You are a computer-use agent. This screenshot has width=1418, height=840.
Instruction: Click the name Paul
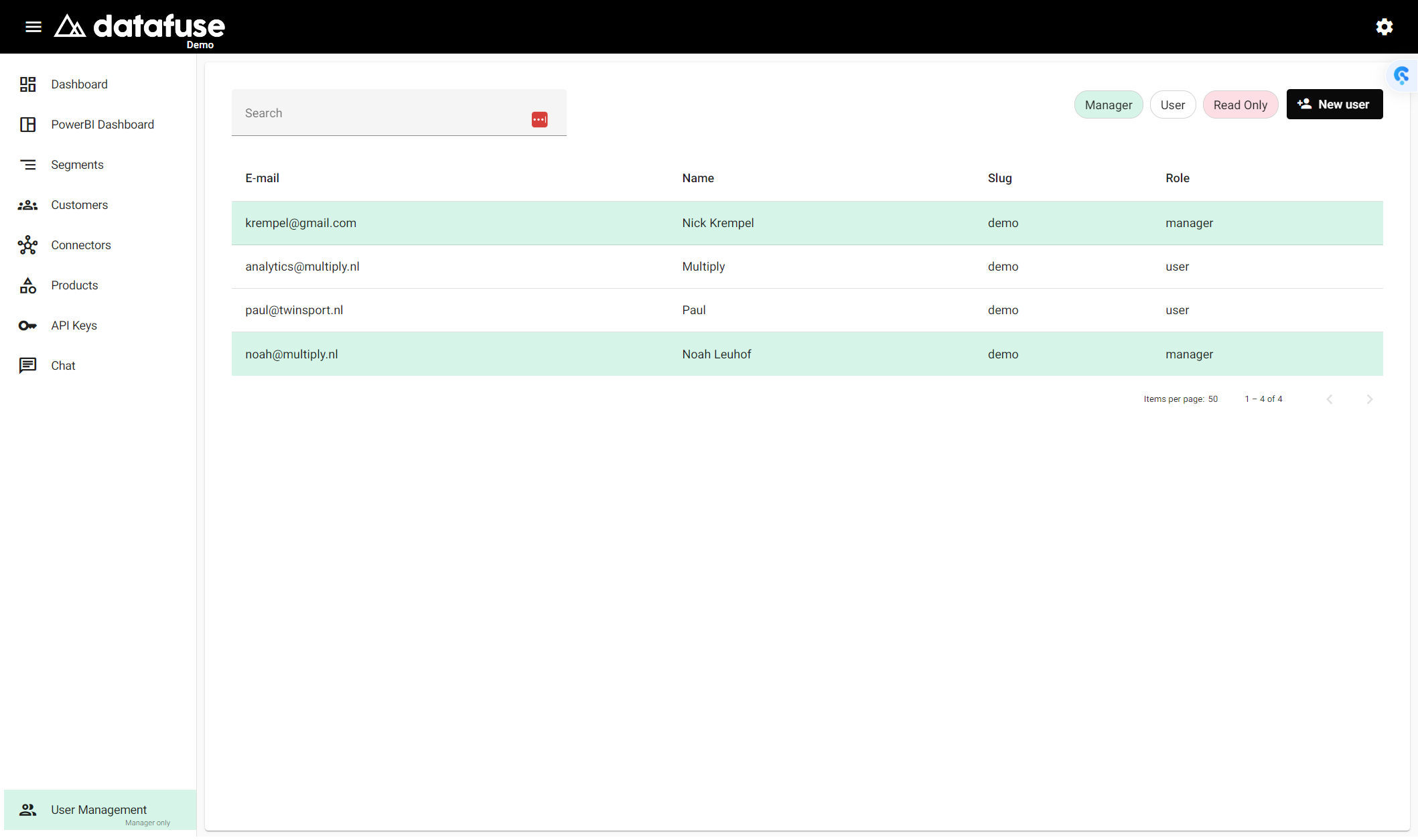694,310
